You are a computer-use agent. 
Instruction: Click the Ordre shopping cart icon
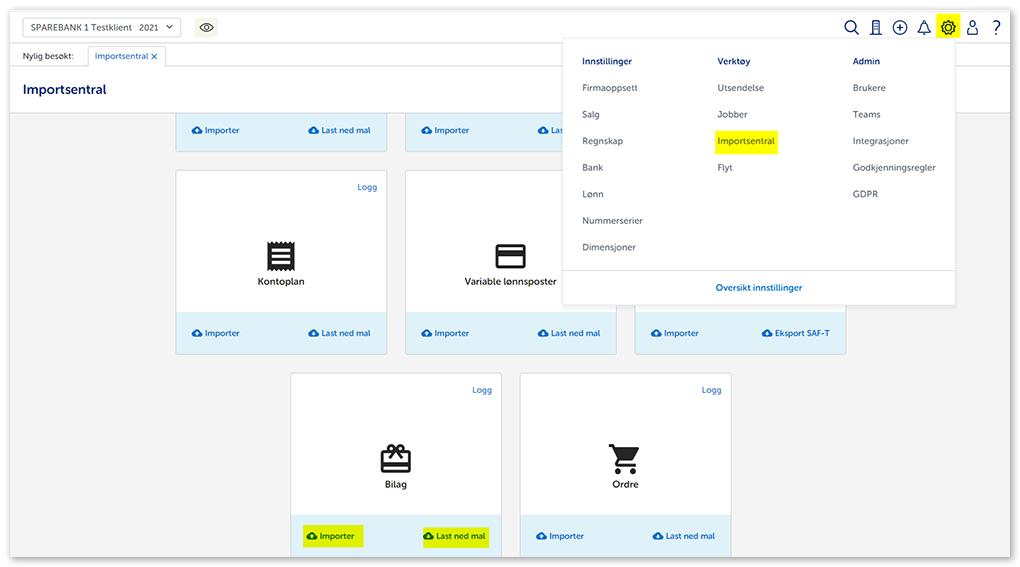(x=624, y=458)
